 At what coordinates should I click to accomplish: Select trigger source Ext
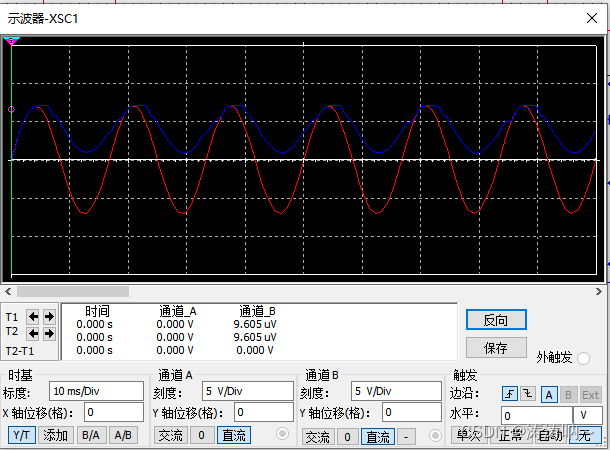tap(590, 395)
